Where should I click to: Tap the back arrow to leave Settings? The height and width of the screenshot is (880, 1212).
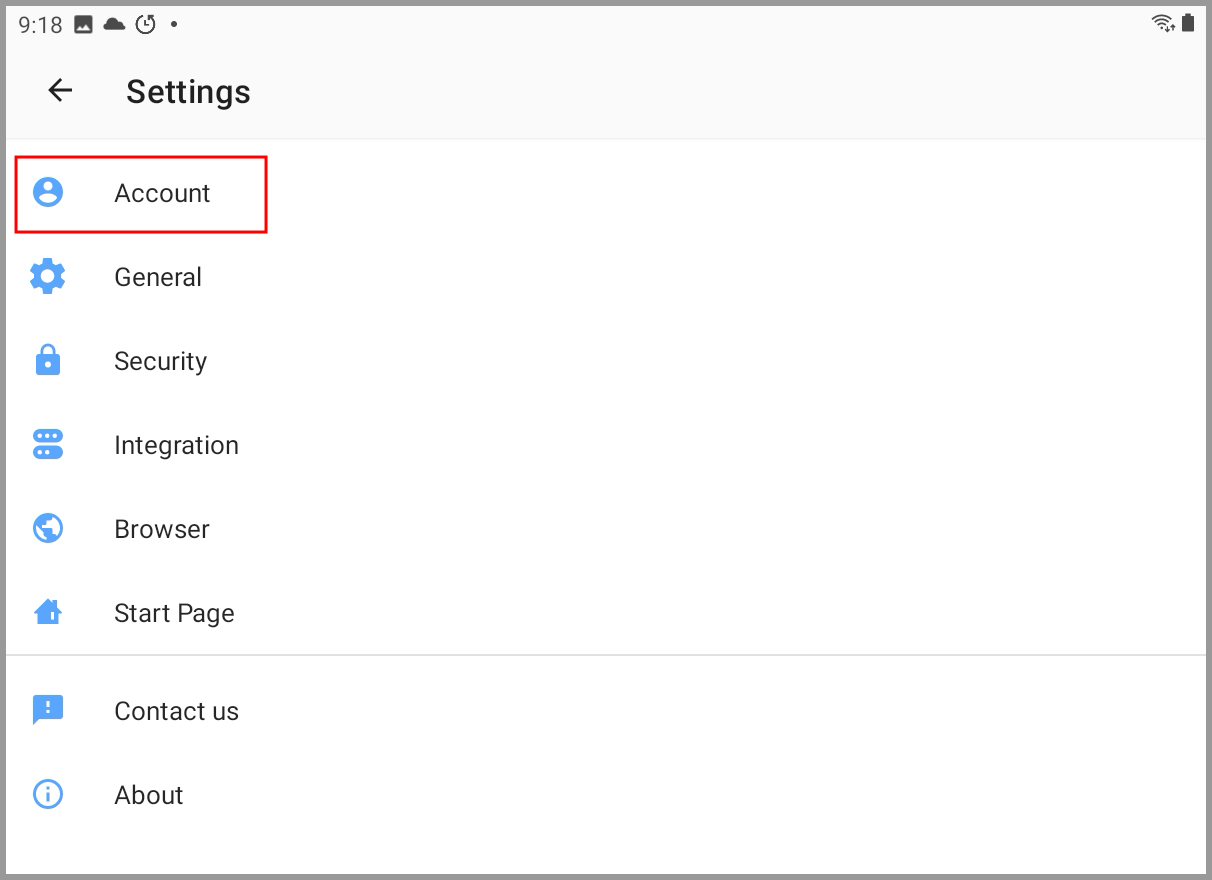point(60,91)
